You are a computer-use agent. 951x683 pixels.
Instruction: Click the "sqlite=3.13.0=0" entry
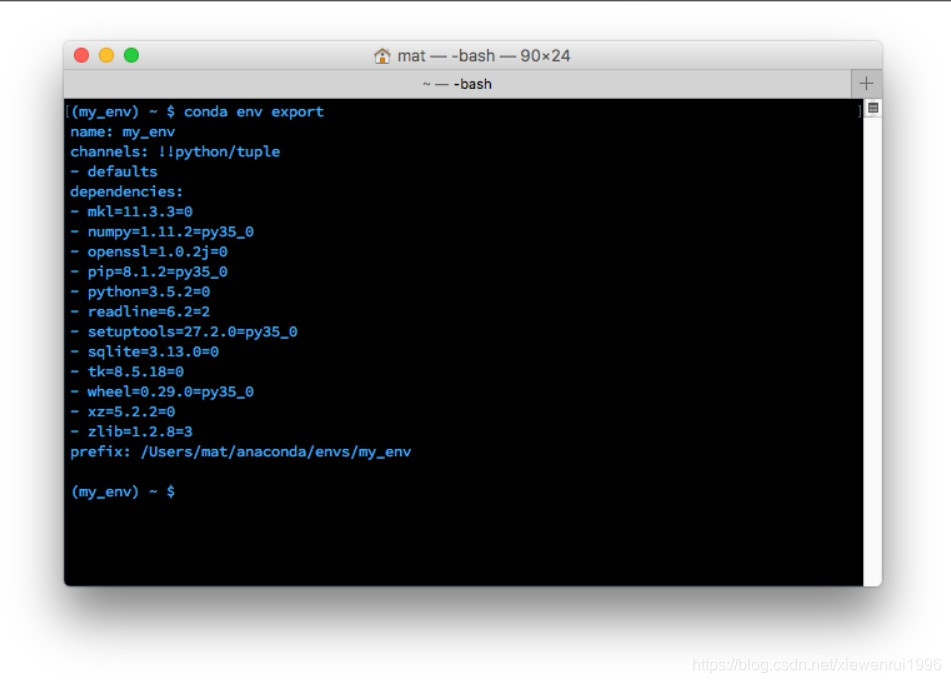pos(153,352)
